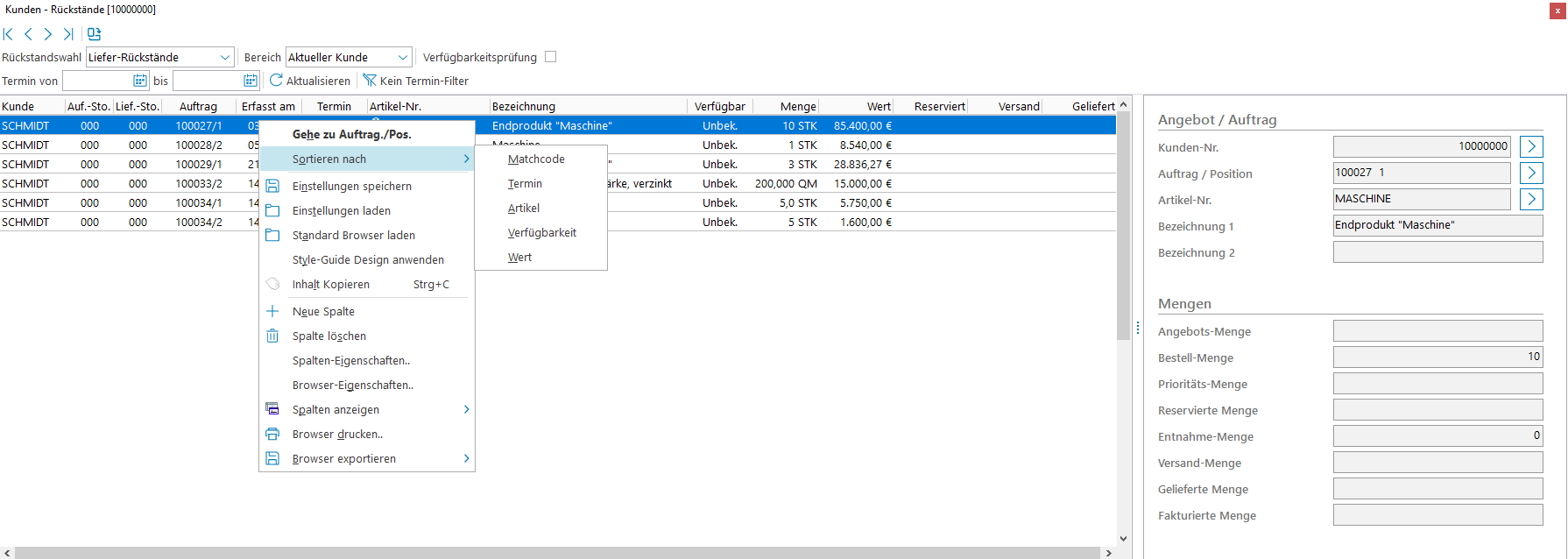Open the Bereich combo box
1568x559 pixels.
tap(402, 57)
